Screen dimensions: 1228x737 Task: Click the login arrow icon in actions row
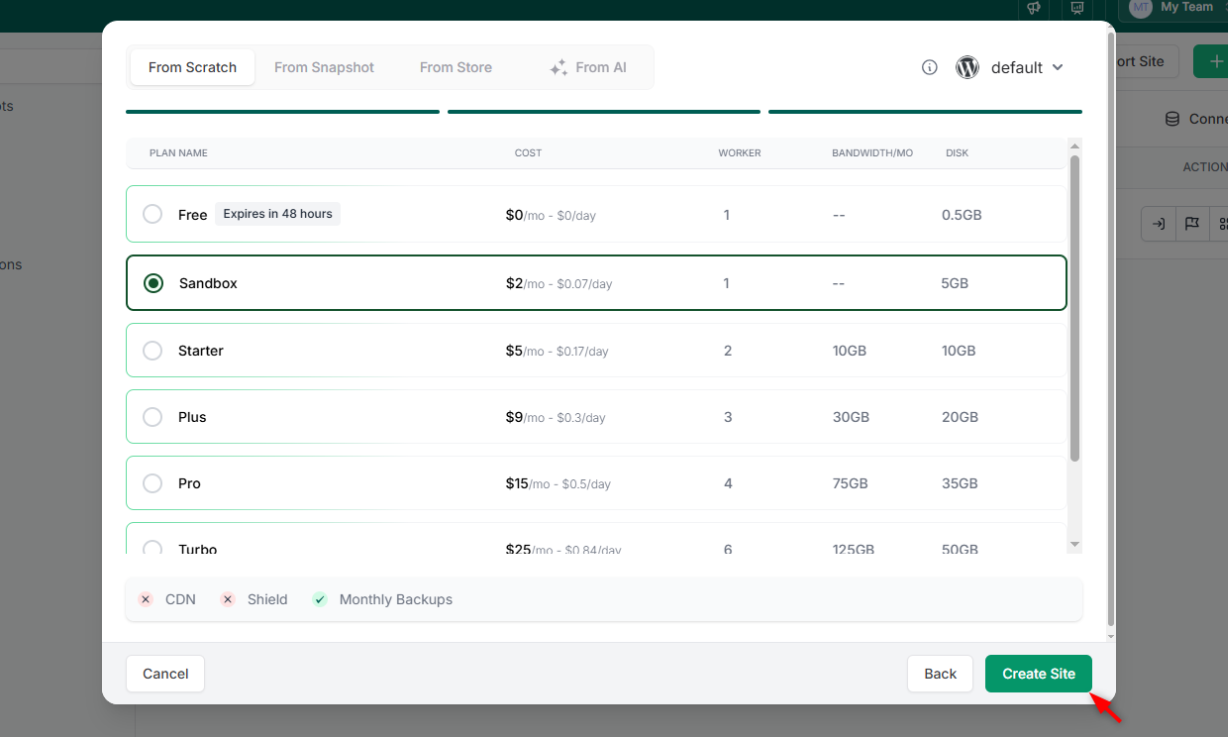tap(1157, 223)
